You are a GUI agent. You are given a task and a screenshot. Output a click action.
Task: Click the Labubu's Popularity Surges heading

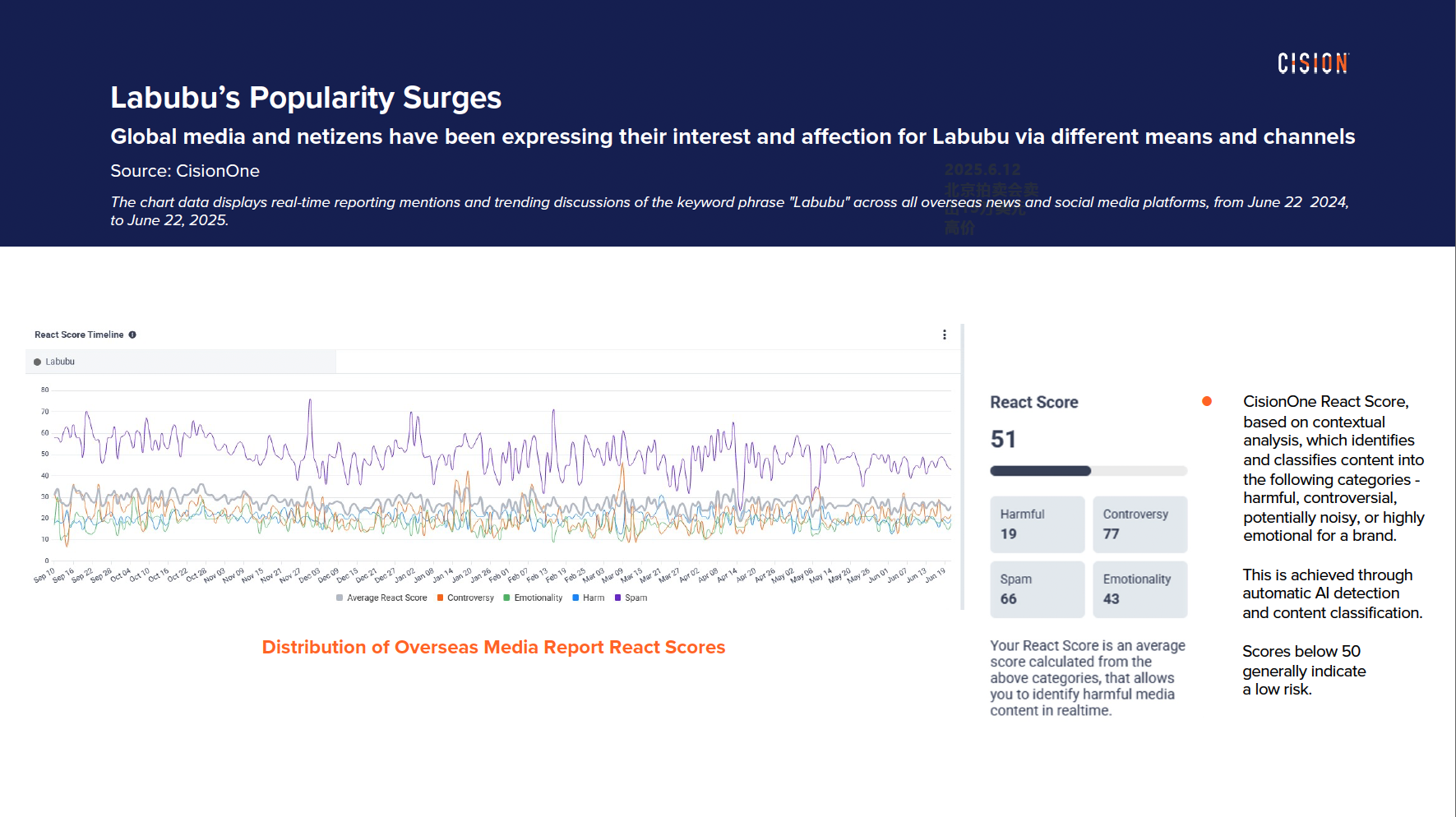point(306,98)
